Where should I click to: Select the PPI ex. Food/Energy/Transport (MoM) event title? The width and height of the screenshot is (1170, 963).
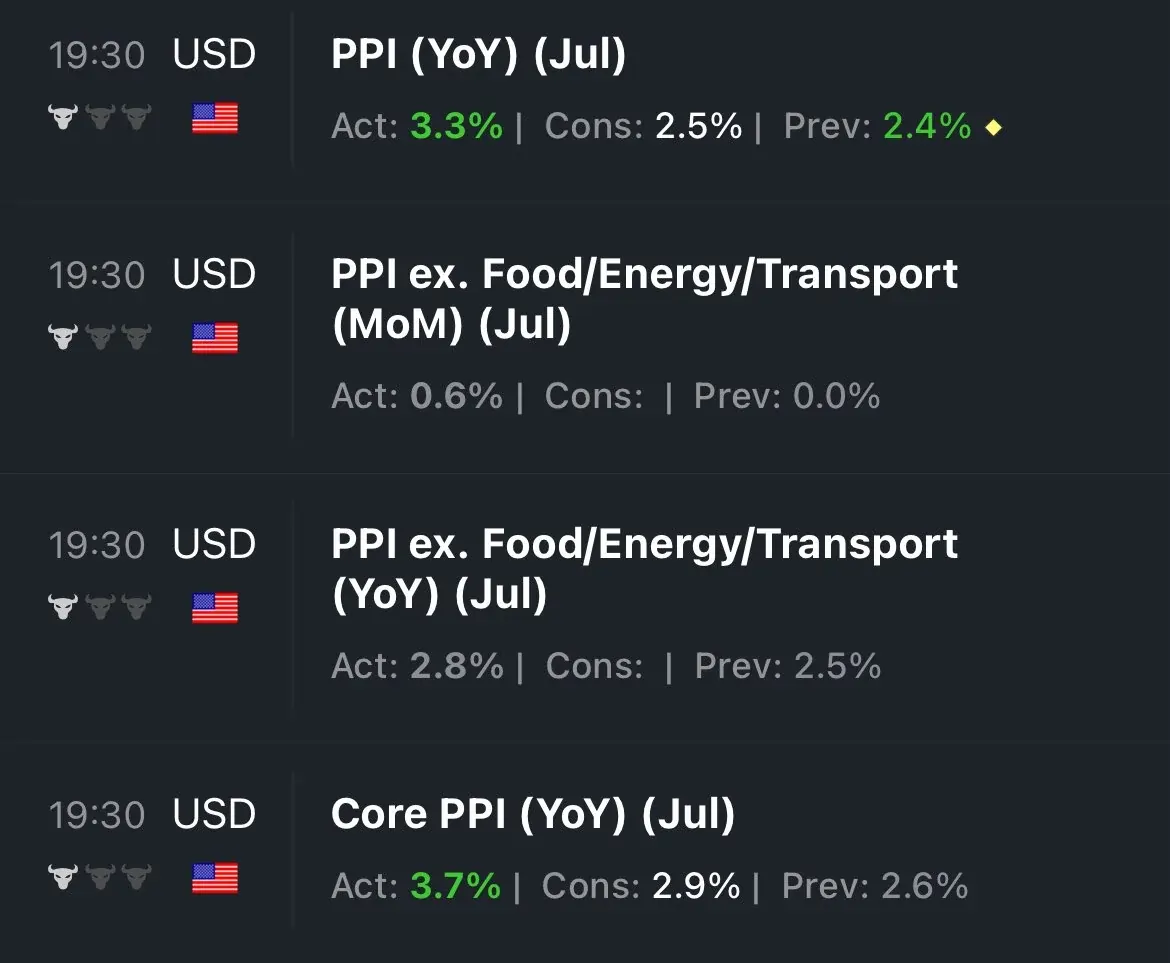pos(644,297)
